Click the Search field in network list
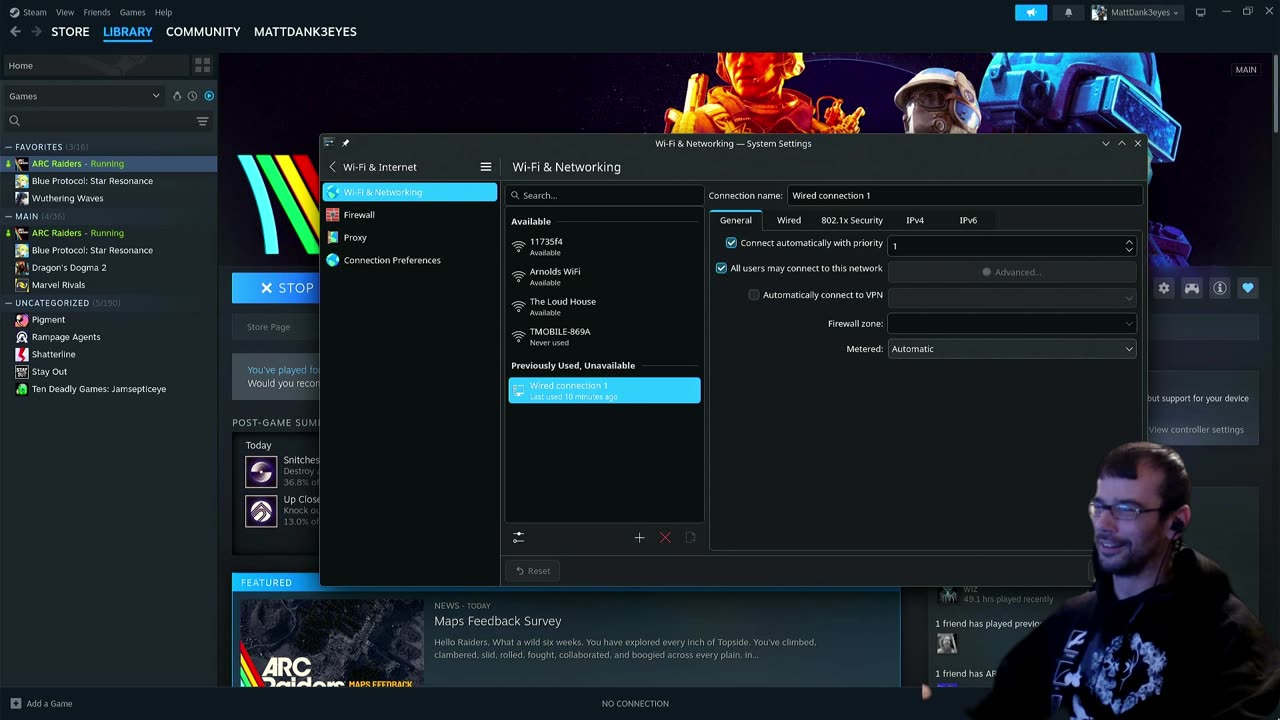Image resolution: width=1280 pixels, height=720 pixels. (x=605, y=195)
